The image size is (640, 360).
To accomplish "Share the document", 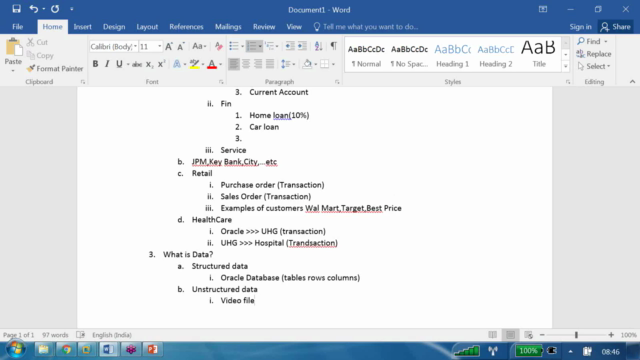I will click(x=616, y=27).
